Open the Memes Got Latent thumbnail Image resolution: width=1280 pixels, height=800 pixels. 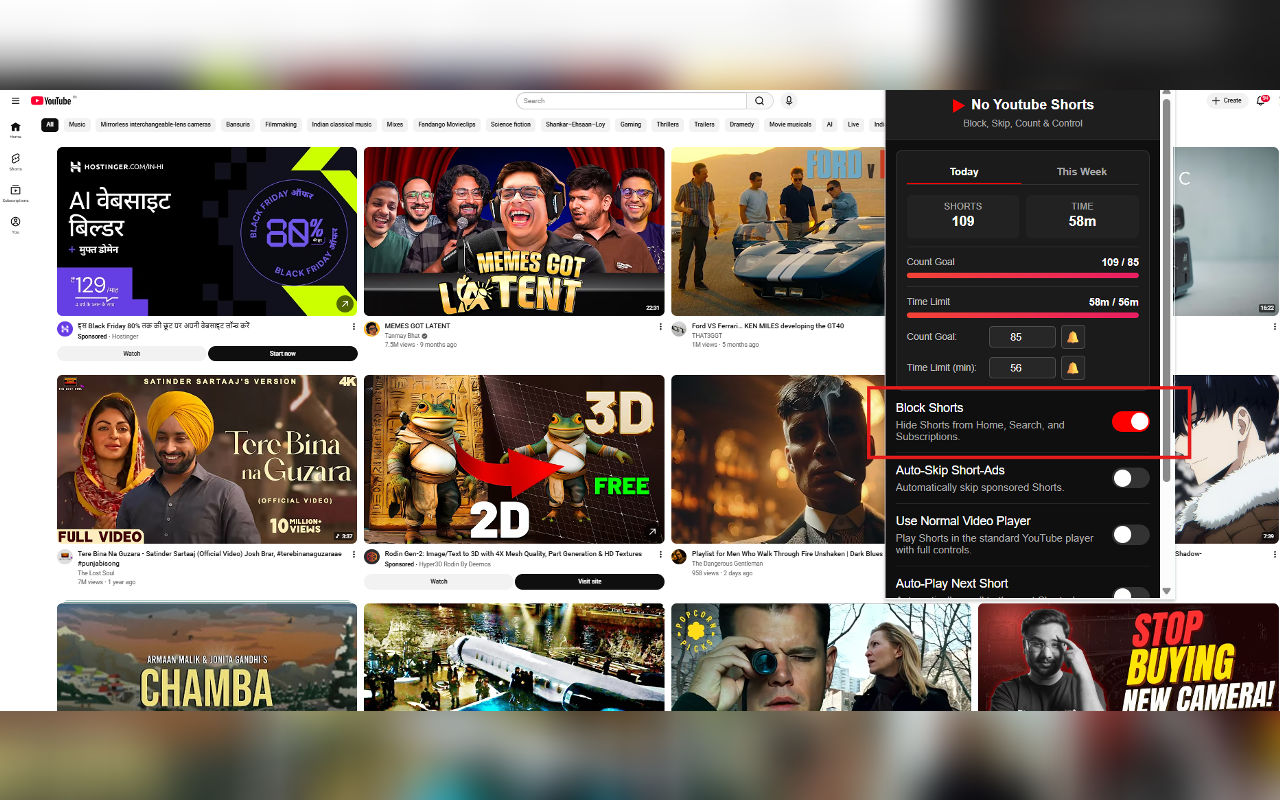click(514, 231)
